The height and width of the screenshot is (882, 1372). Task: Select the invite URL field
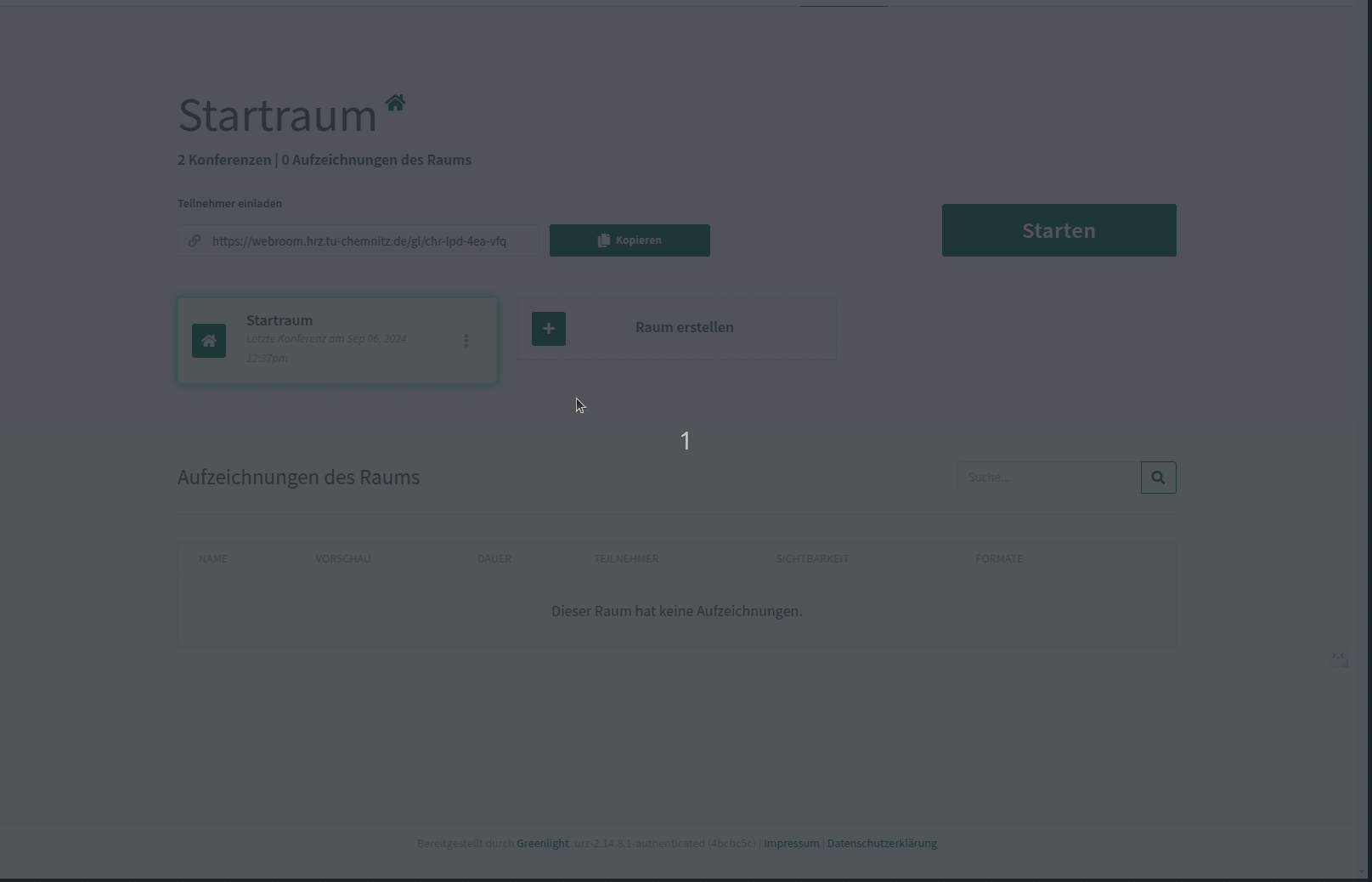(359, 240)
